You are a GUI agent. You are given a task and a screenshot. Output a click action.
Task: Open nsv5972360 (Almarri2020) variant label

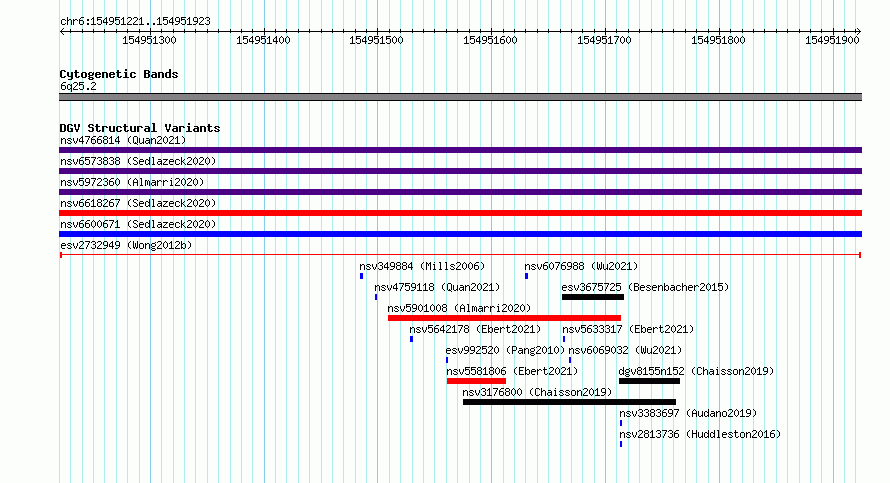coord(132,182)
